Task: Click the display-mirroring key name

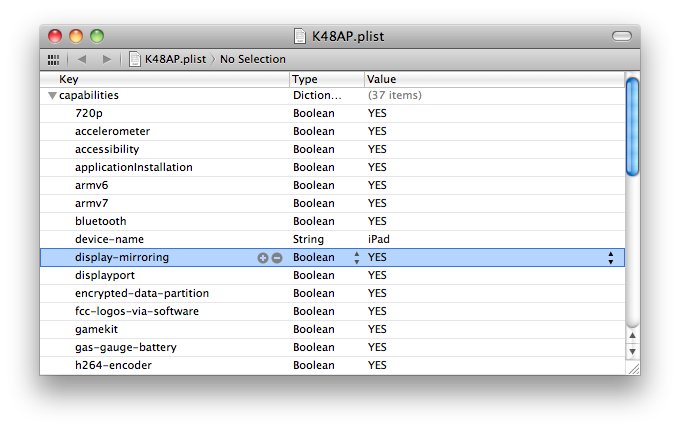Action: [x=122, y=258]
